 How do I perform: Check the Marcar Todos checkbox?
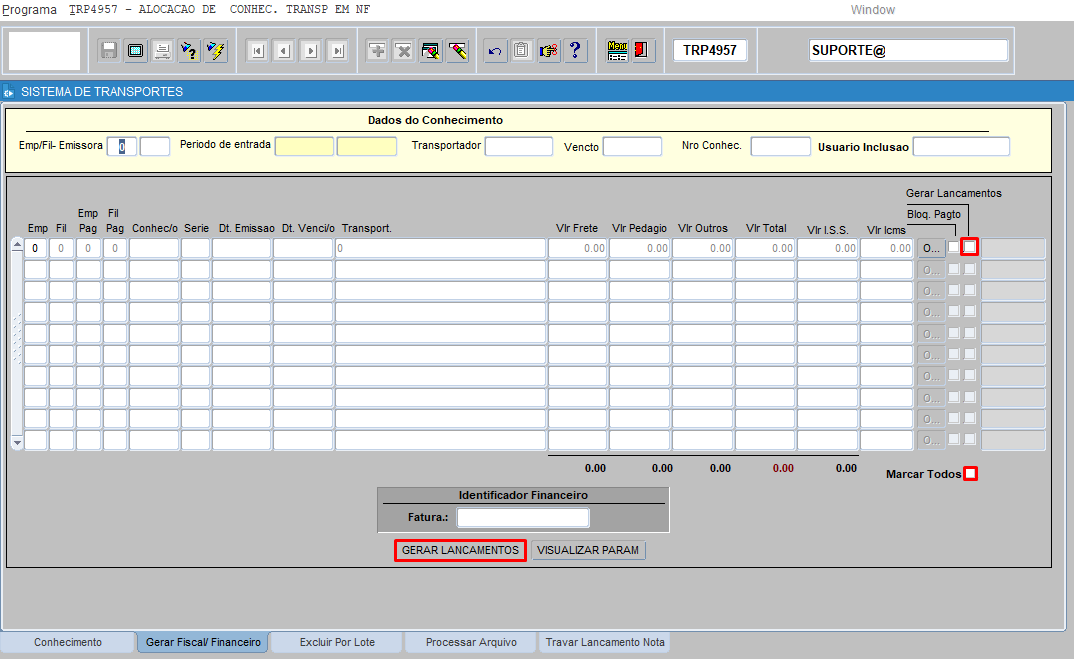pyautogui.click(x=970, y=474)
